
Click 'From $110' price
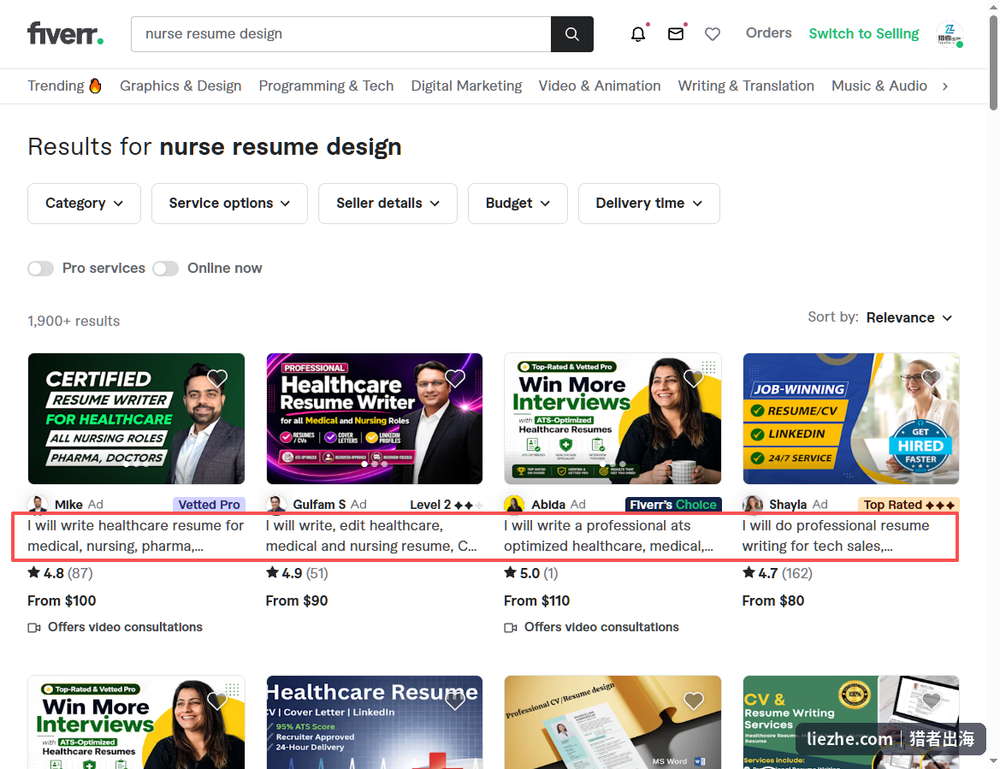536,601
